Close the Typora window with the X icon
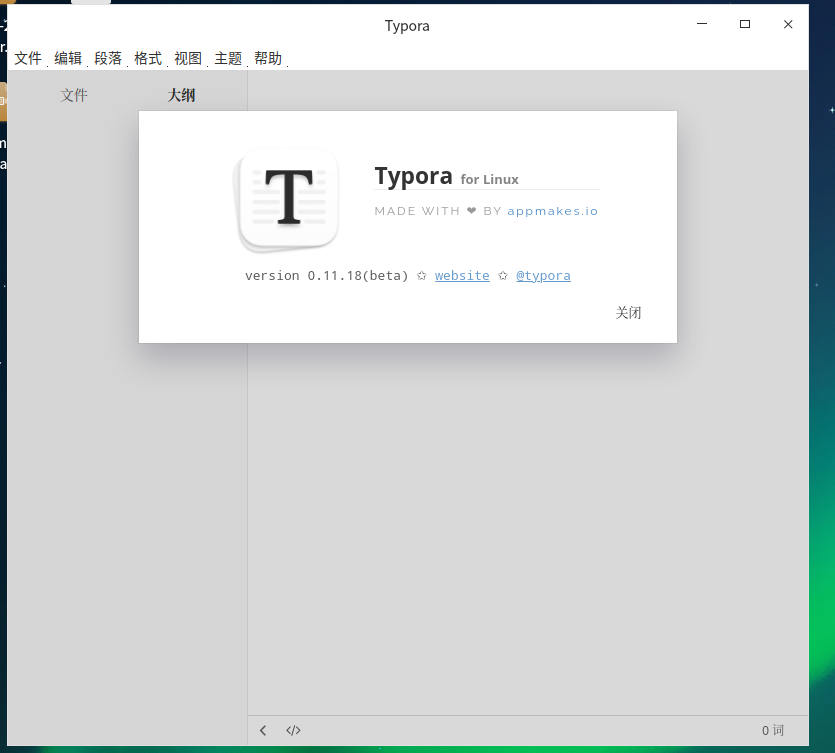This screenshot has height=753, width=835. [788, 25]
